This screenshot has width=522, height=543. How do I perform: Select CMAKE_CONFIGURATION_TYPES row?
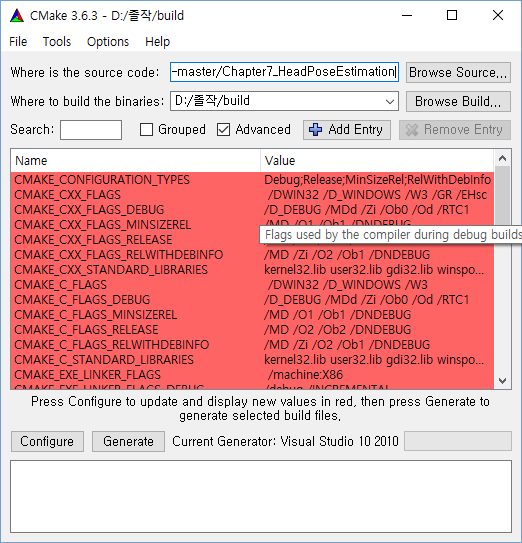102,180
